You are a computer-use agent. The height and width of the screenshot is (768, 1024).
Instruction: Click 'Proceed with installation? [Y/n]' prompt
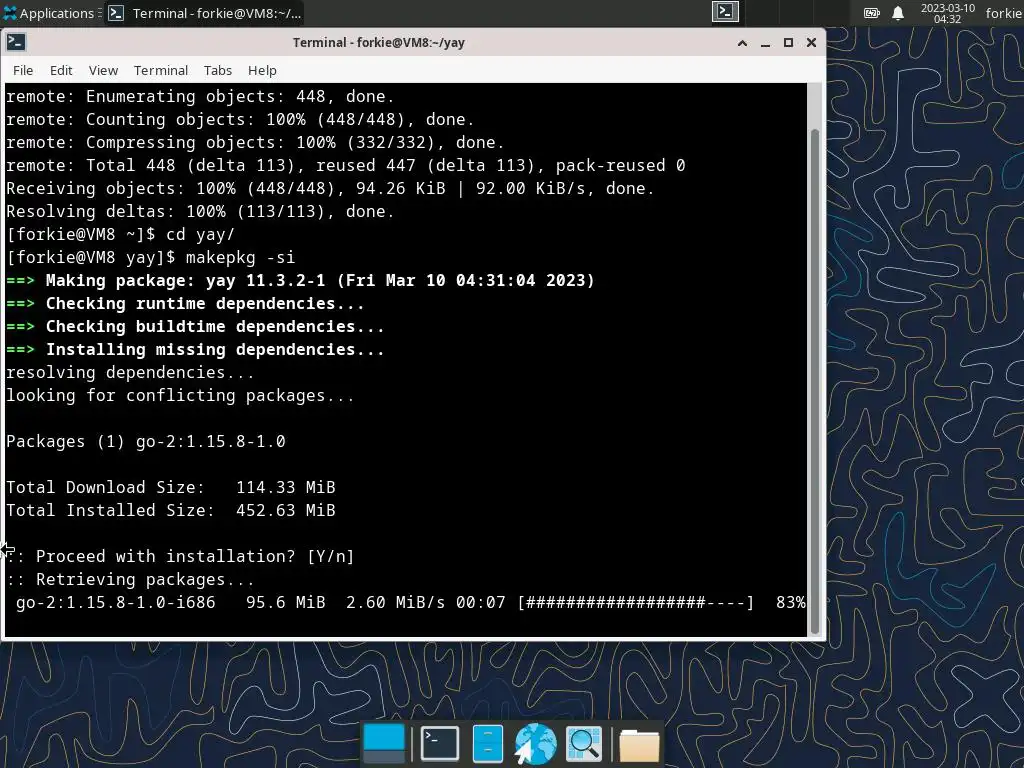click(195, 556)
